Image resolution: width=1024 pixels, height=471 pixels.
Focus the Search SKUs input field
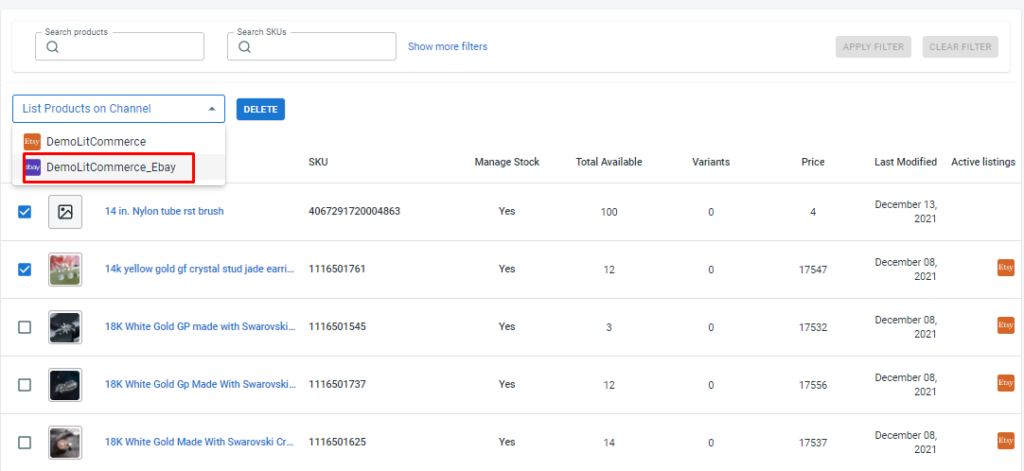point(320,47)
